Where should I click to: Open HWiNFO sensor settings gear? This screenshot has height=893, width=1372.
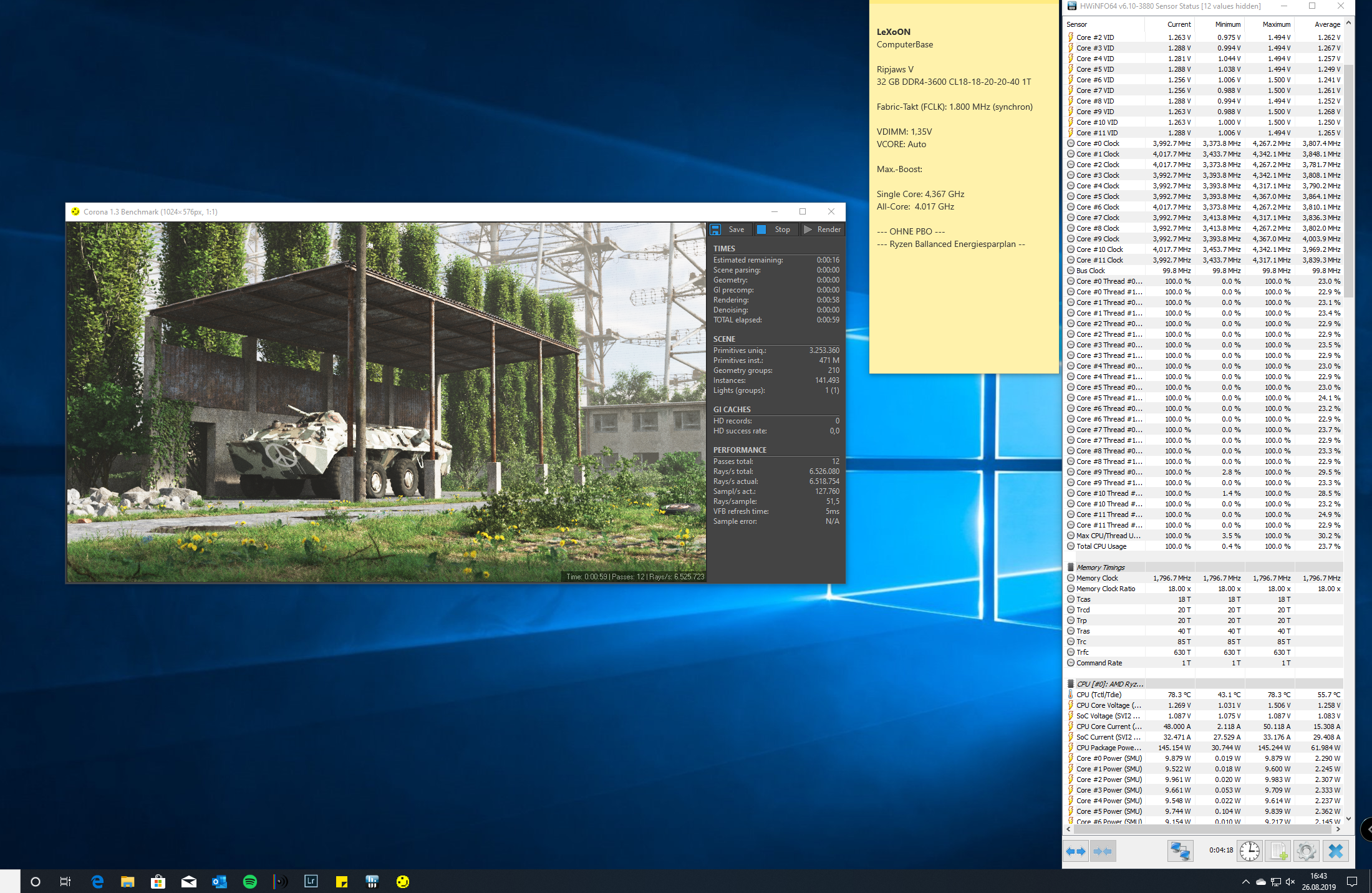[x=1307, y=851]
